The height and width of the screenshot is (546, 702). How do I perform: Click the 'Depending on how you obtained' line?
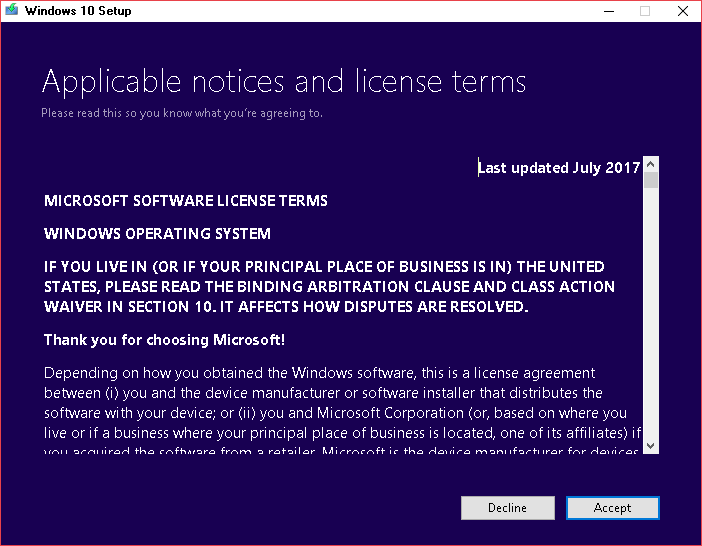click(320, 373)
